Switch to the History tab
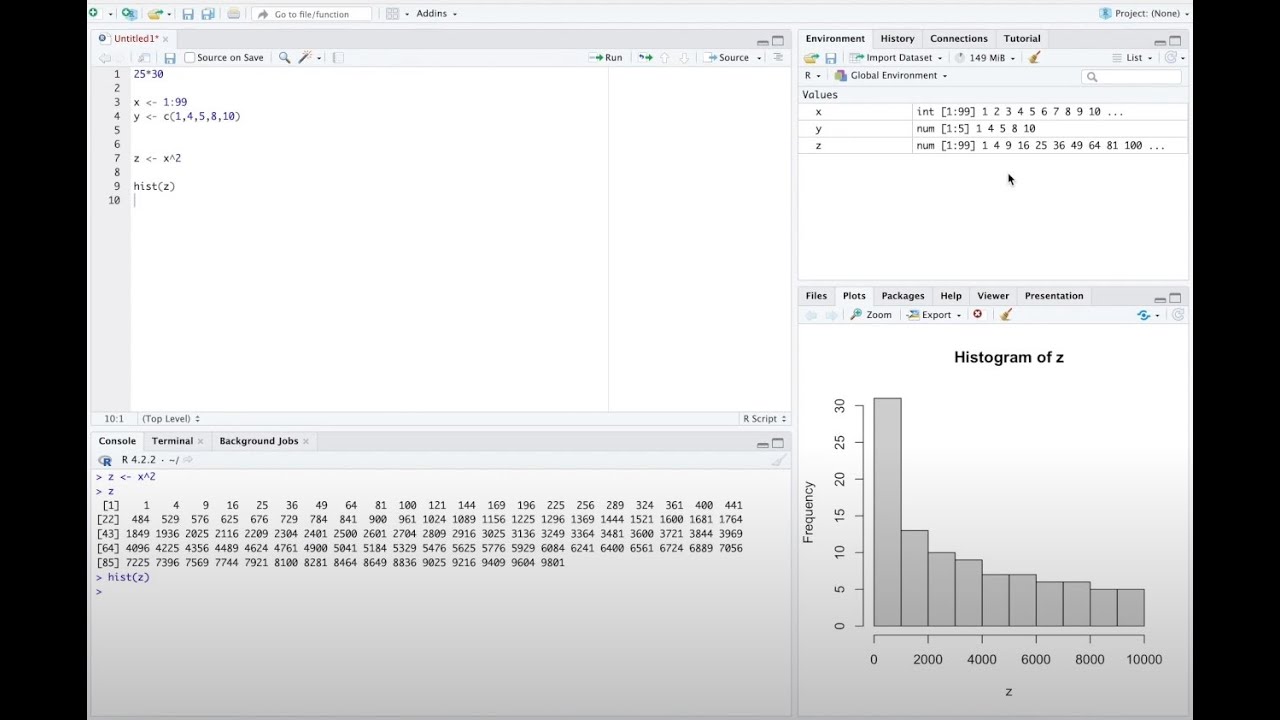 pos(897,39)
